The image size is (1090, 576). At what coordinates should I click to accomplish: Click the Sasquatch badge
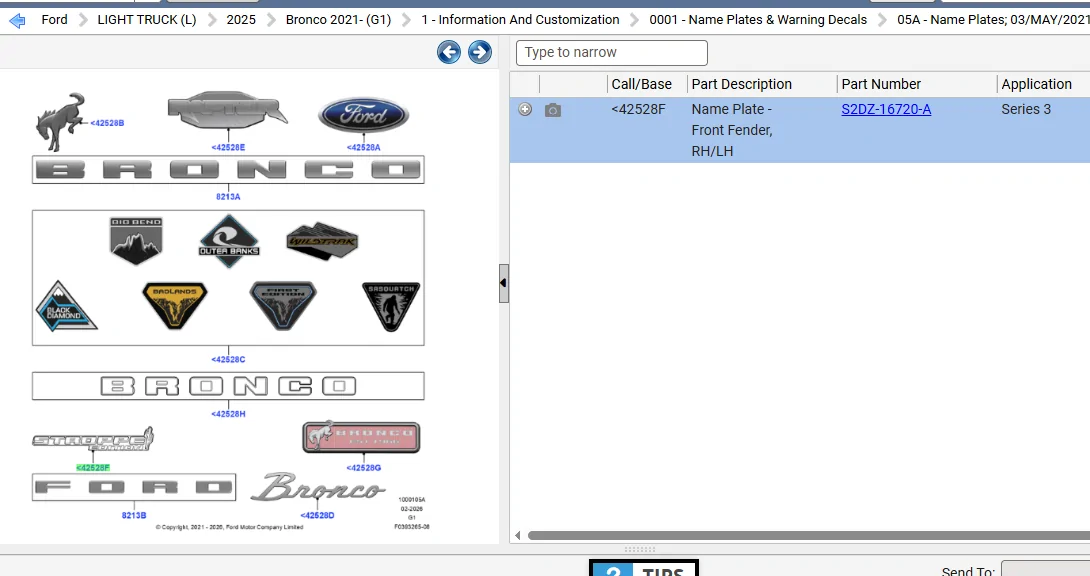coord(391,306)
